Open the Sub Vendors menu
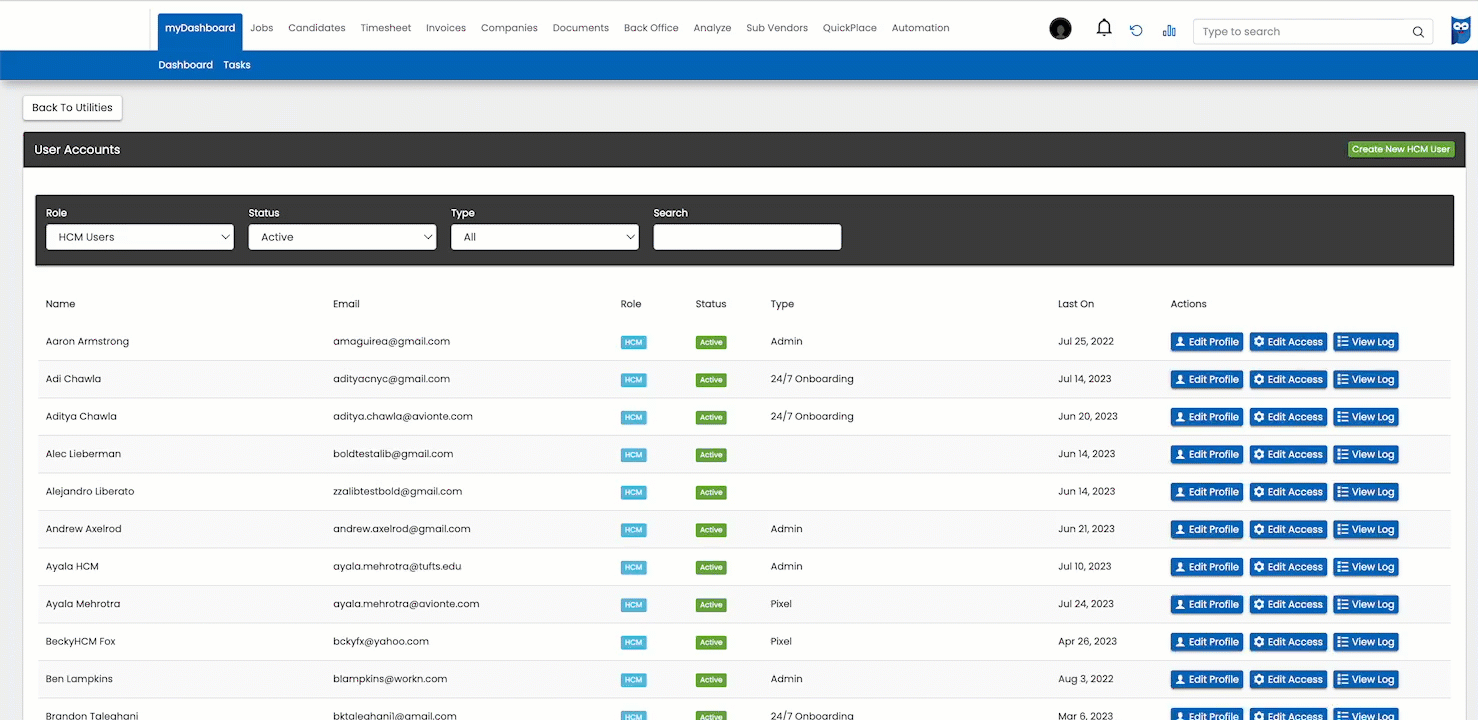The height and width of the screenshot is (720, 1478). point(777,28)
